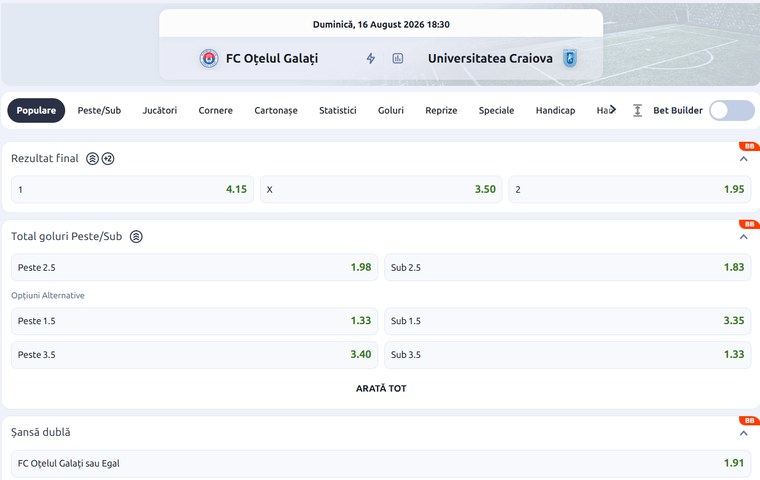Switch to the Peste/Sub tab

click(x=99, y=111)
